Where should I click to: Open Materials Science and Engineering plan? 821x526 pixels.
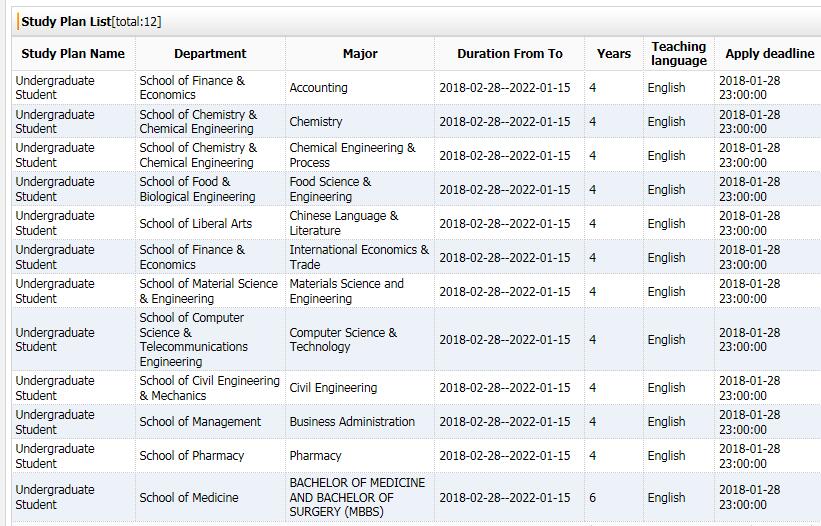tap(346, 291)
